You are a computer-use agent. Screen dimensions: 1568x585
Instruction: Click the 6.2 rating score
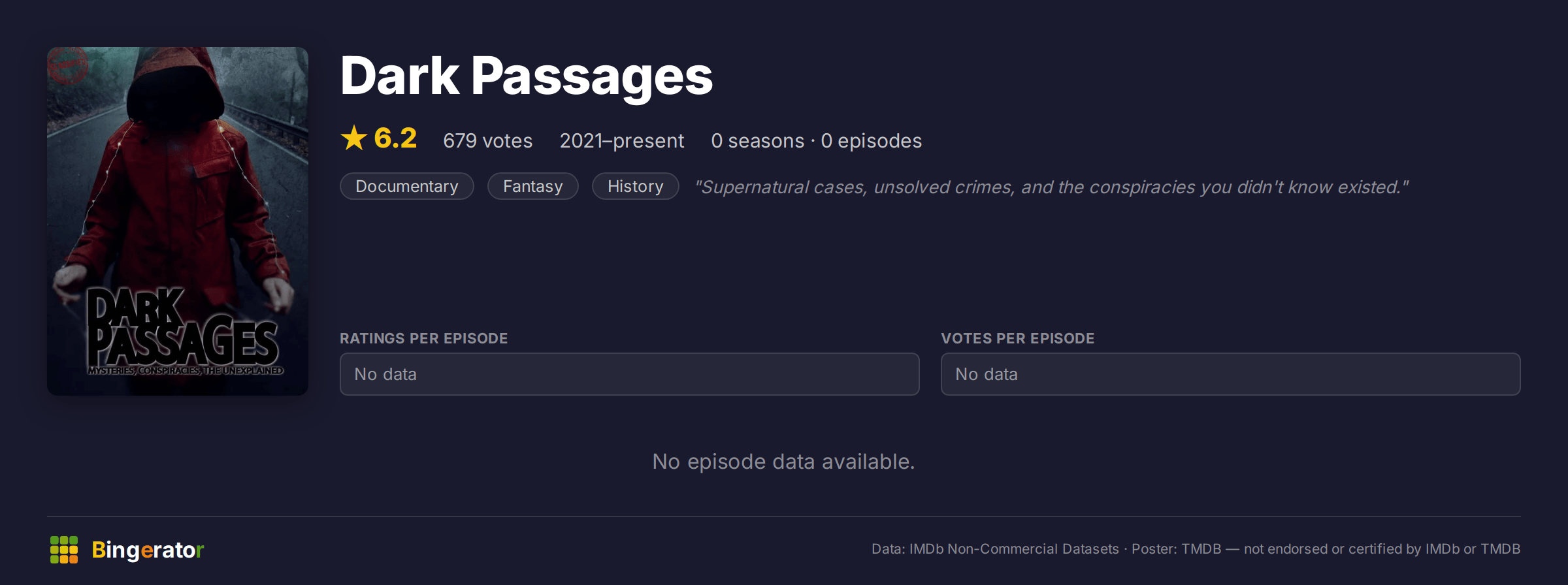[395, 138]
